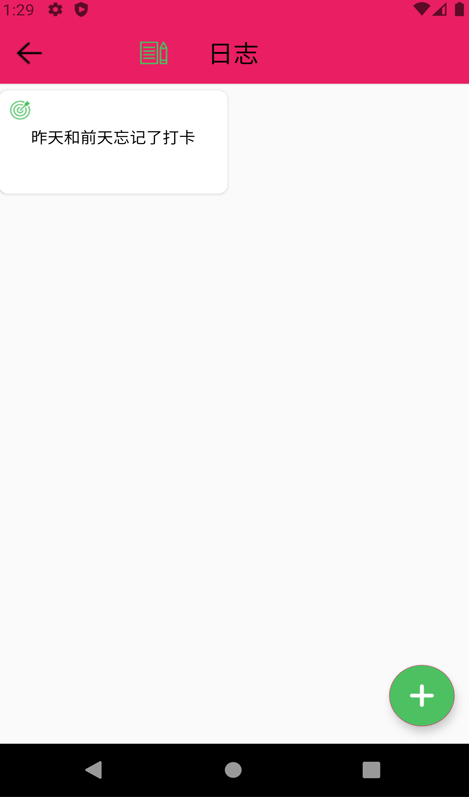469x797 pixels.
Task: Open the entry 昨天和前天忘记了打卡
Action: coord(113,138)
